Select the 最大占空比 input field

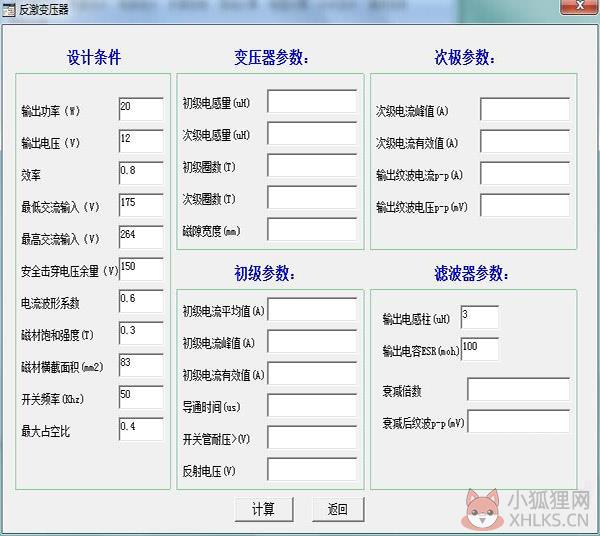tap(141, 429)
